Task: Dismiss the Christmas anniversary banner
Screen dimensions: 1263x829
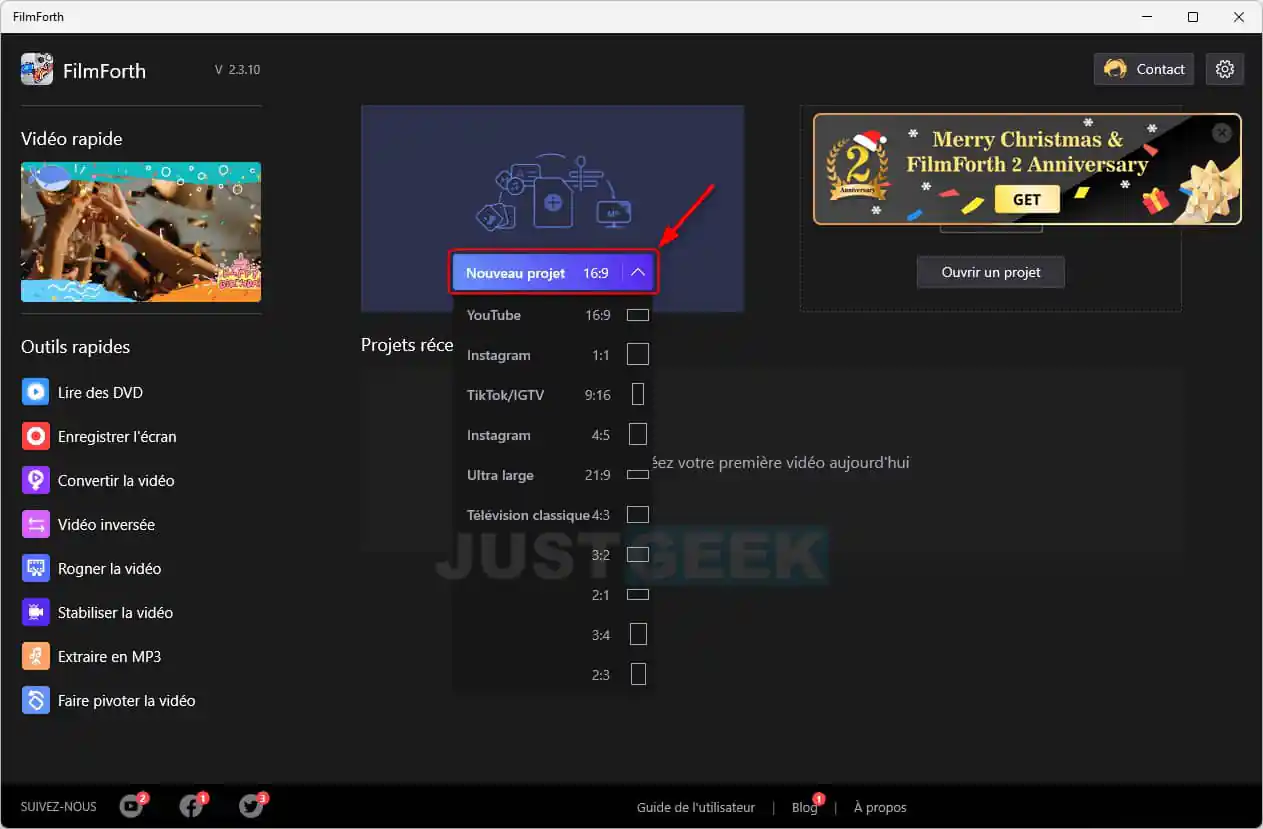Action: (1222, 133)
